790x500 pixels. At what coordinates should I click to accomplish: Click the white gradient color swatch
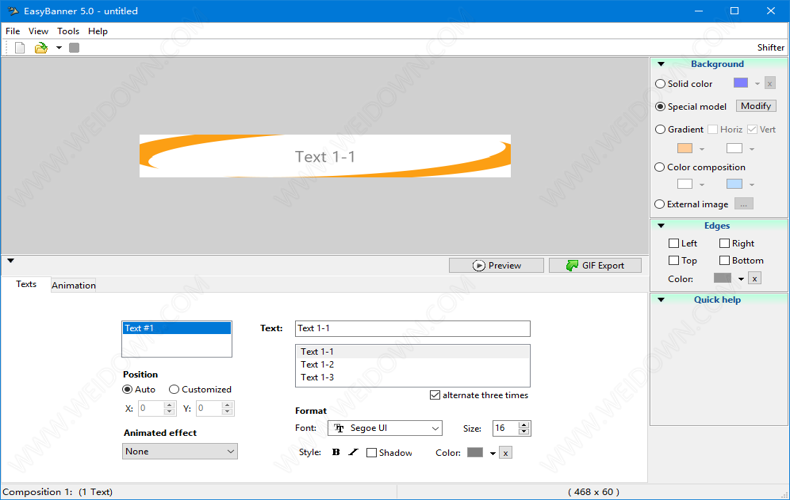click(734, 148)
